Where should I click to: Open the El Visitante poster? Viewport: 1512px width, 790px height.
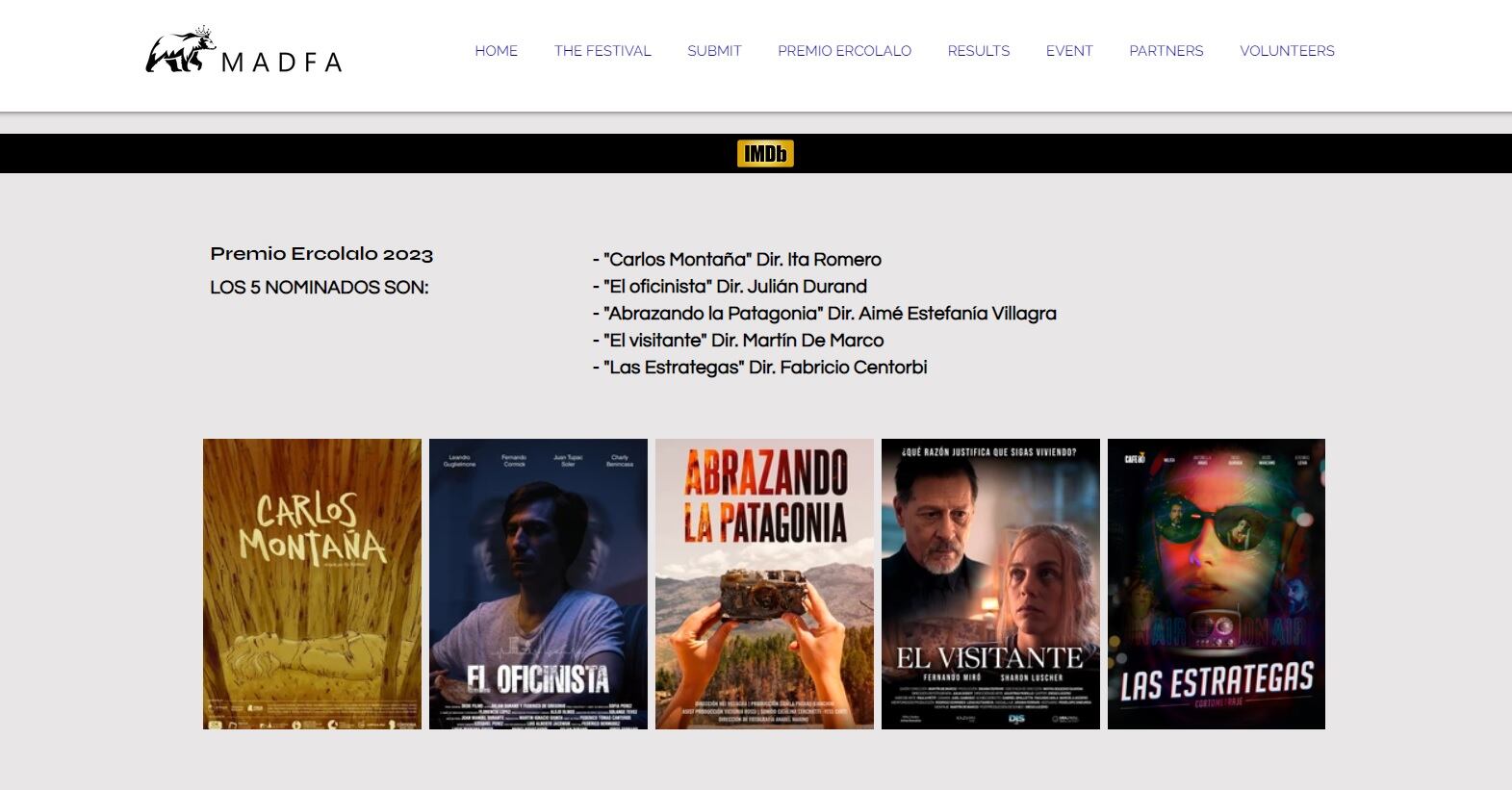[990, 584]
